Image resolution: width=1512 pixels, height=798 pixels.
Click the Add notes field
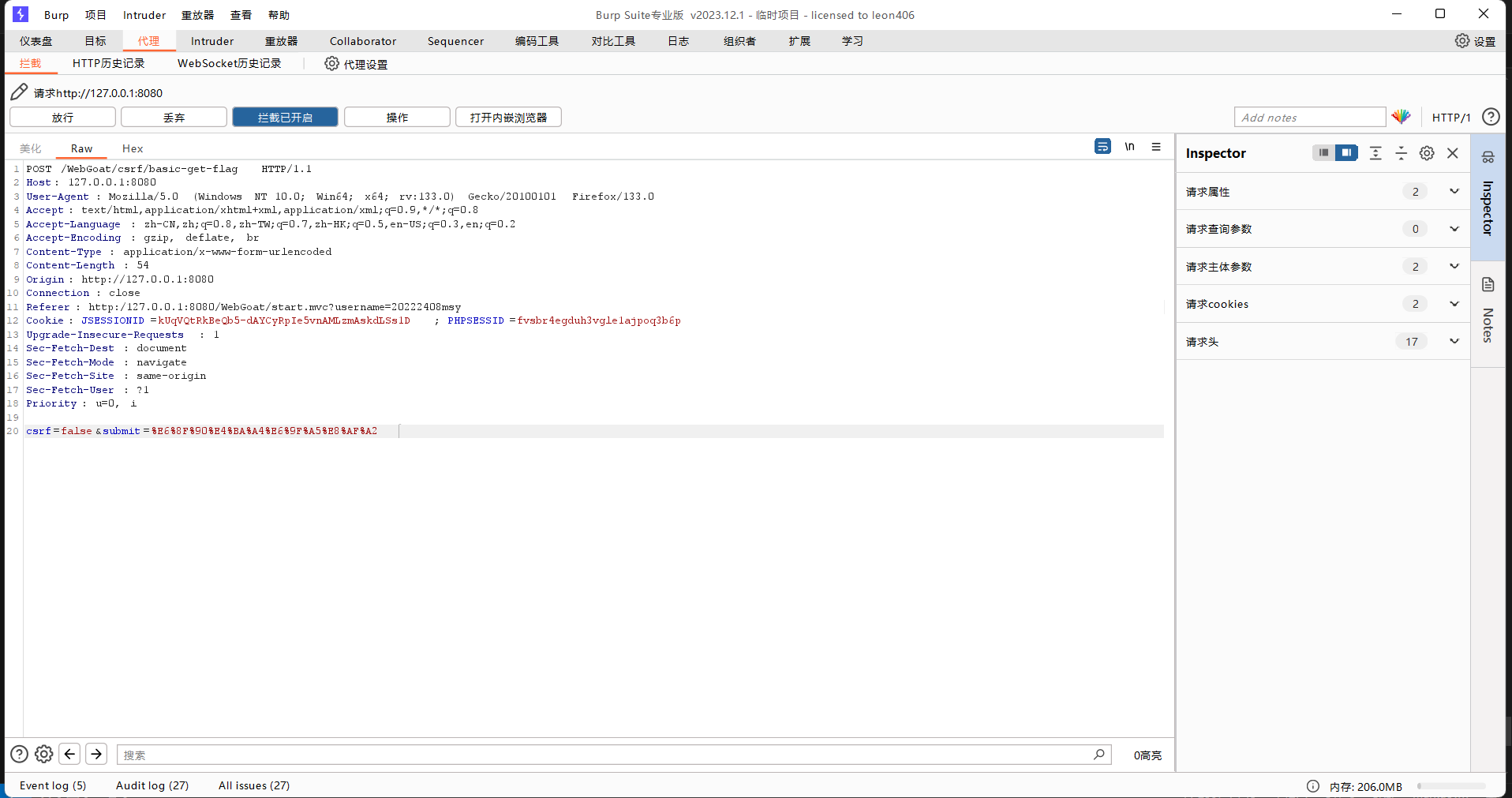1309,117
